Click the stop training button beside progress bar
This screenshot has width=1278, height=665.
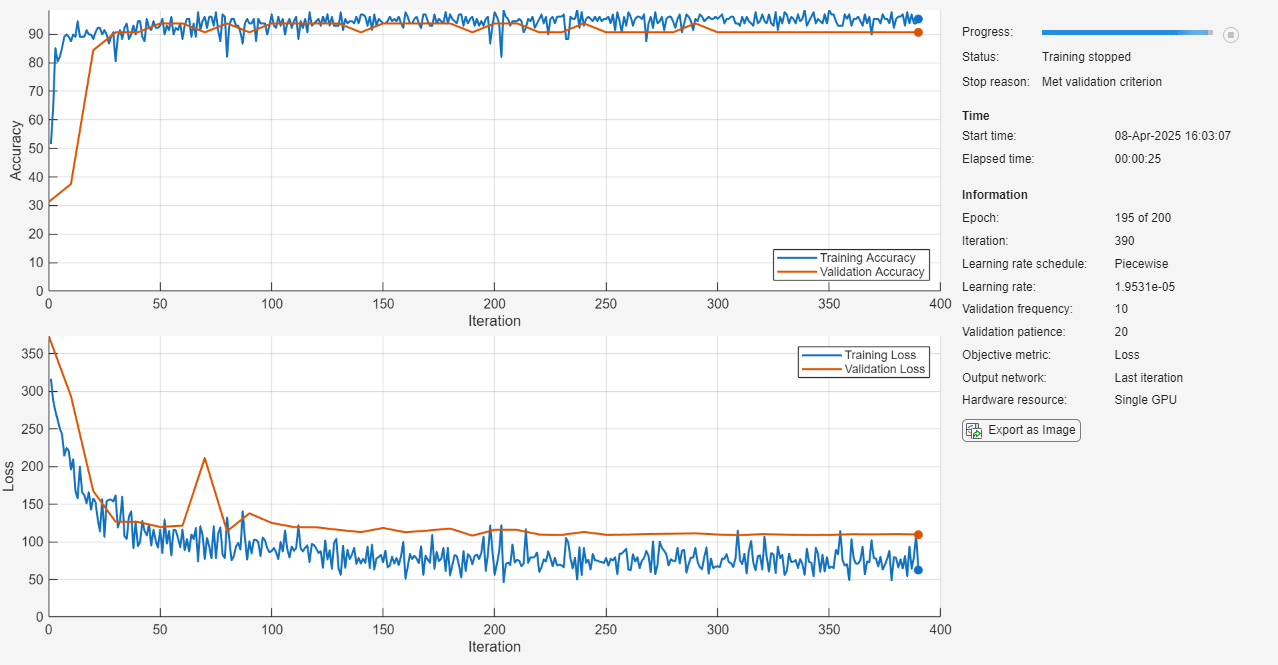point(1231,34)
